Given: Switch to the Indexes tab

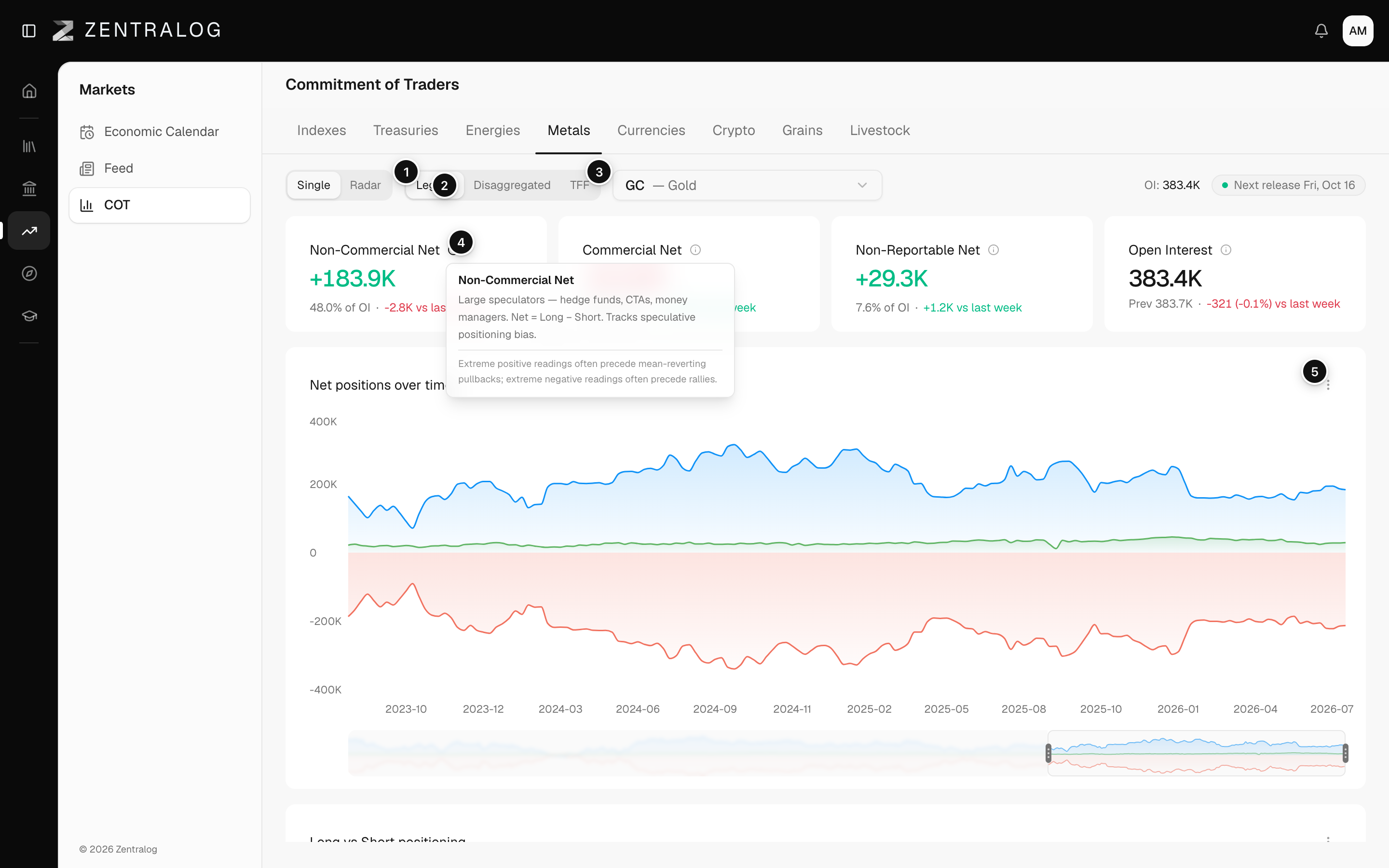Looking at the screenshot, I should point(321,130).
